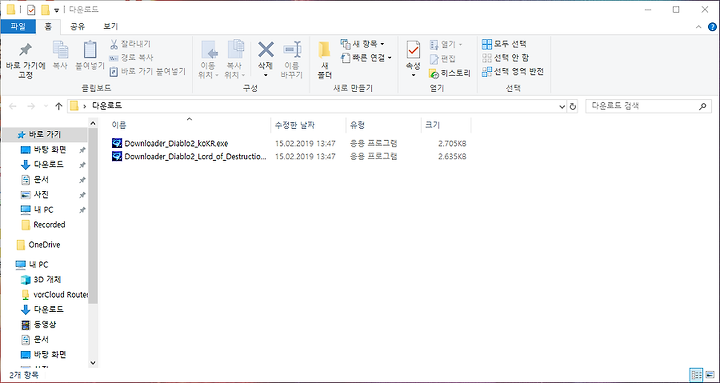Switch to the Details view icon
The height and width of the screenshot is (383, 720).
[696, 374]
